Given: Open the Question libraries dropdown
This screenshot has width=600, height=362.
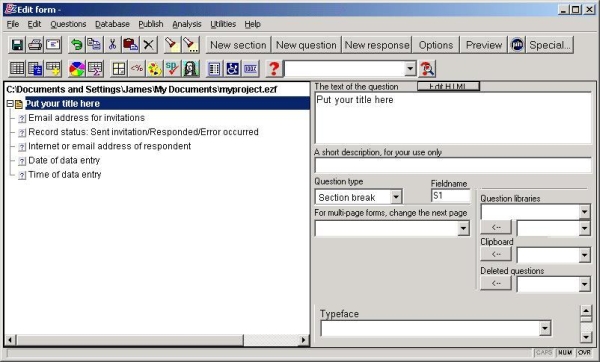Looking at the screenshot, I should 584,212.
